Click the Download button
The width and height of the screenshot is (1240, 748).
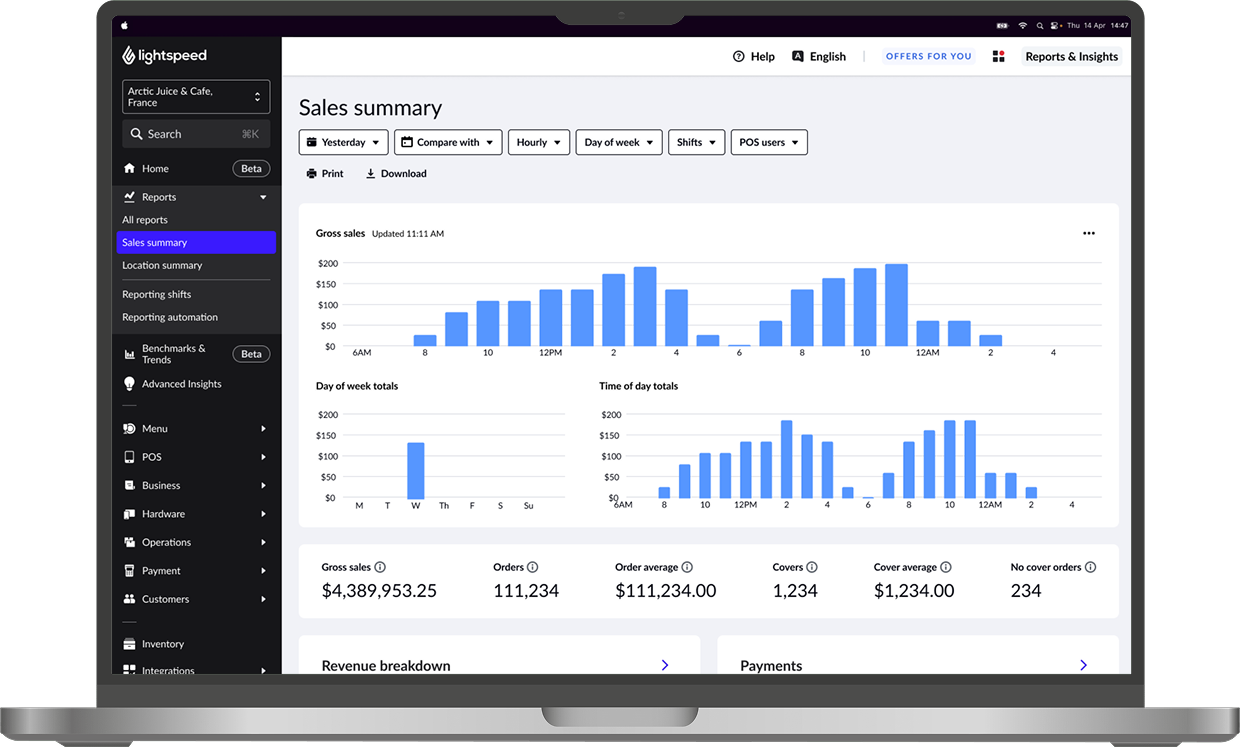396,174
